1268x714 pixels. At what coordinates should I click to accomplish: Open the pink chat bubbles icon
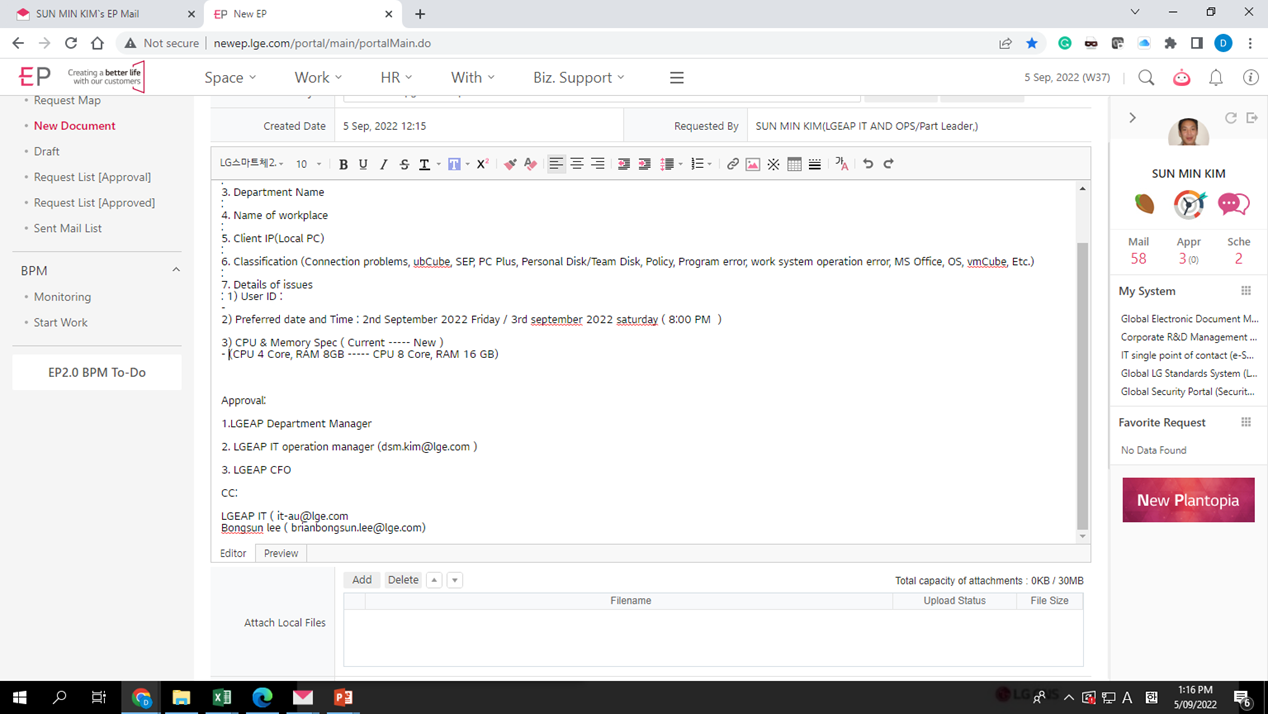1234,204
